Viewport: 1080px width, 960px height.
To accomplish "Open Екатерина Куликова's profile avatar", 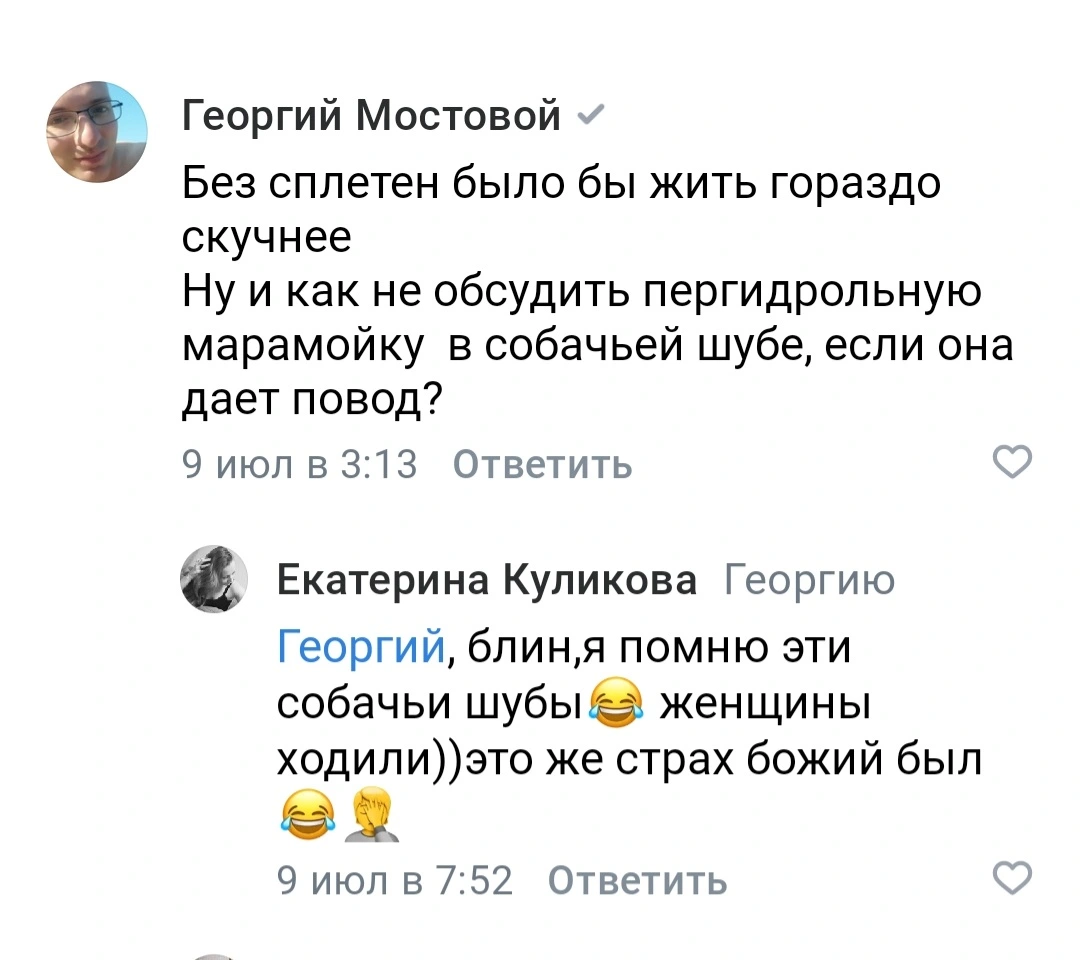I will pyautogui.click(x=214, y=581).
